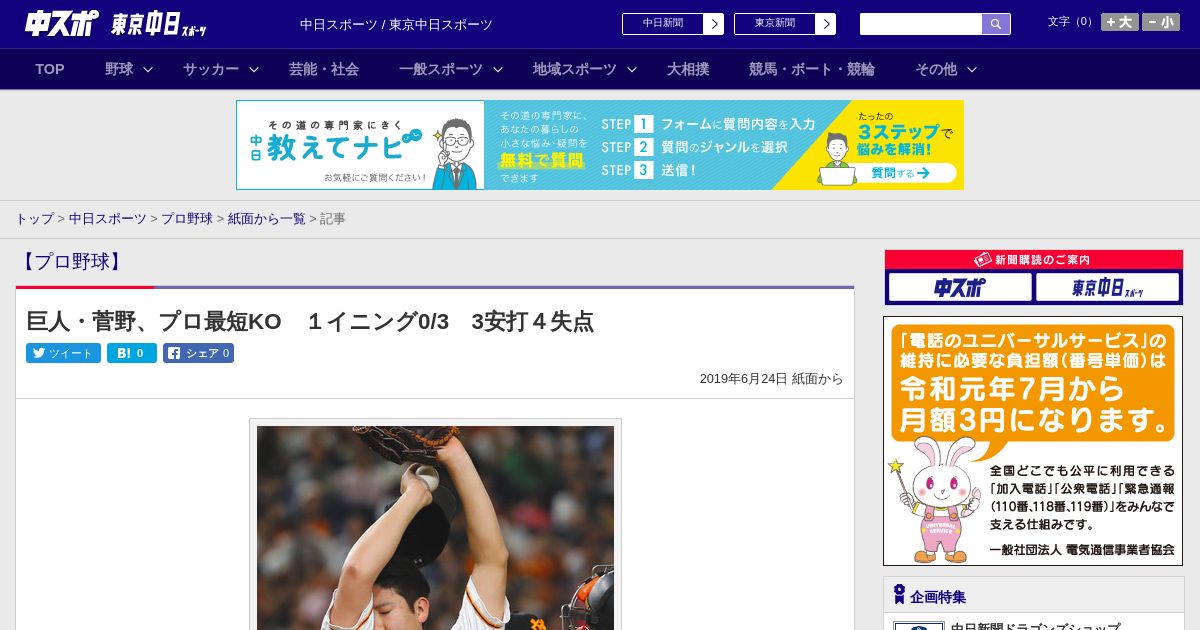Click the arrow beside 中日新聞 button

[713, 24]
